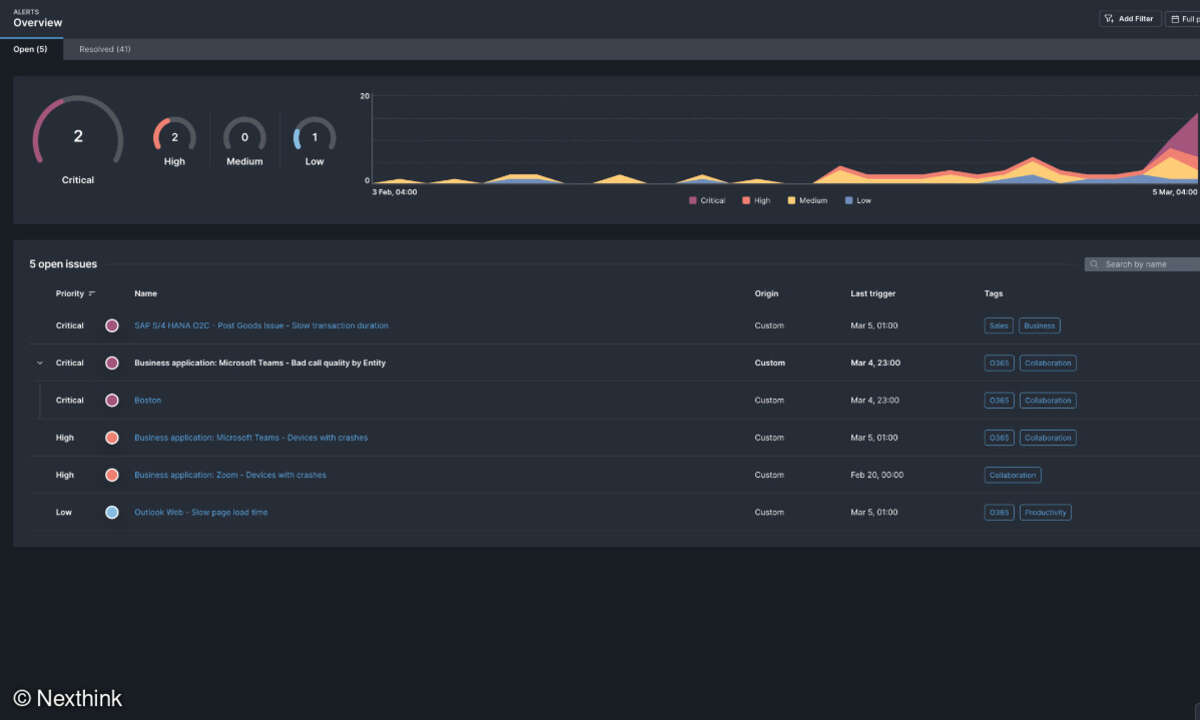Viewport: 1200px width, 720px height.
Task: Toggle Low series in chart legend
Action: click(858, 201)
